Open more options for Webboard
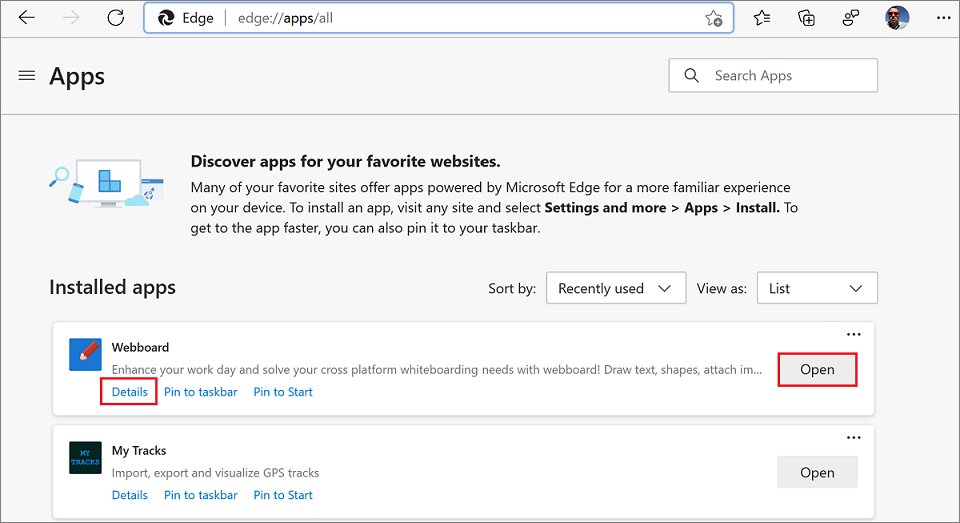Viewport: 960px width, 523px height. point(853,334)
